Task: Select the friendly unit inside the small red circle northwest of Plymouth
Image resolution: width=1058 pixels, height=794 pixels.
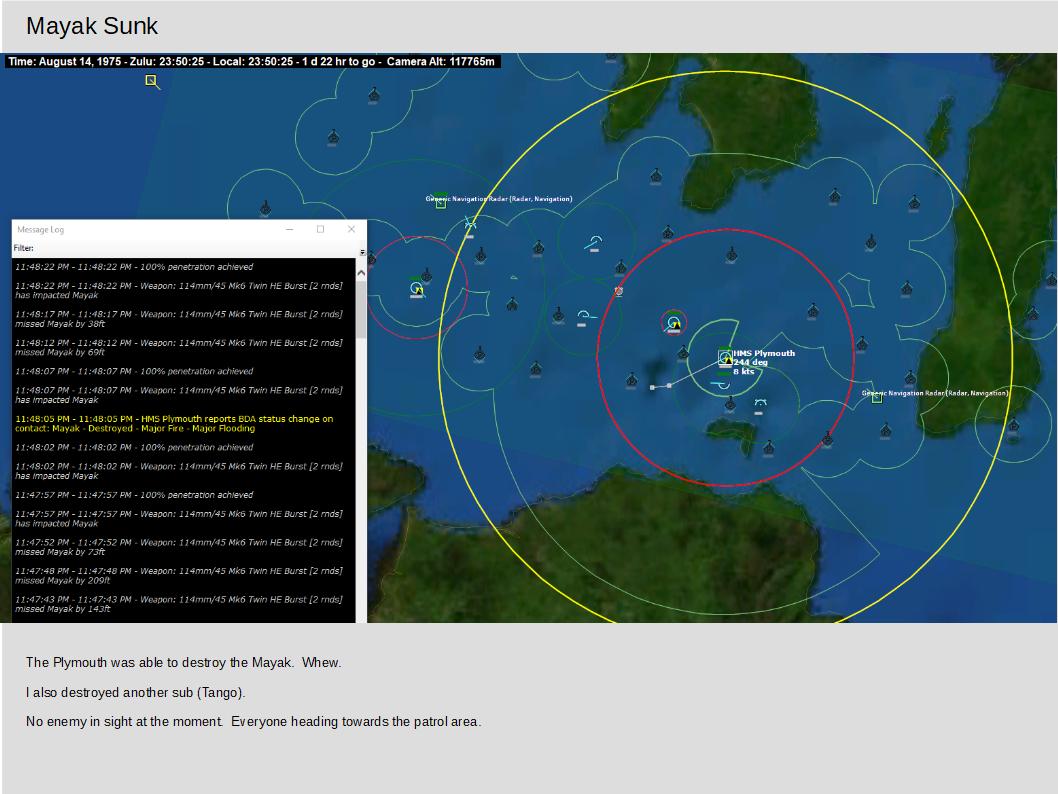Action: 673,324
